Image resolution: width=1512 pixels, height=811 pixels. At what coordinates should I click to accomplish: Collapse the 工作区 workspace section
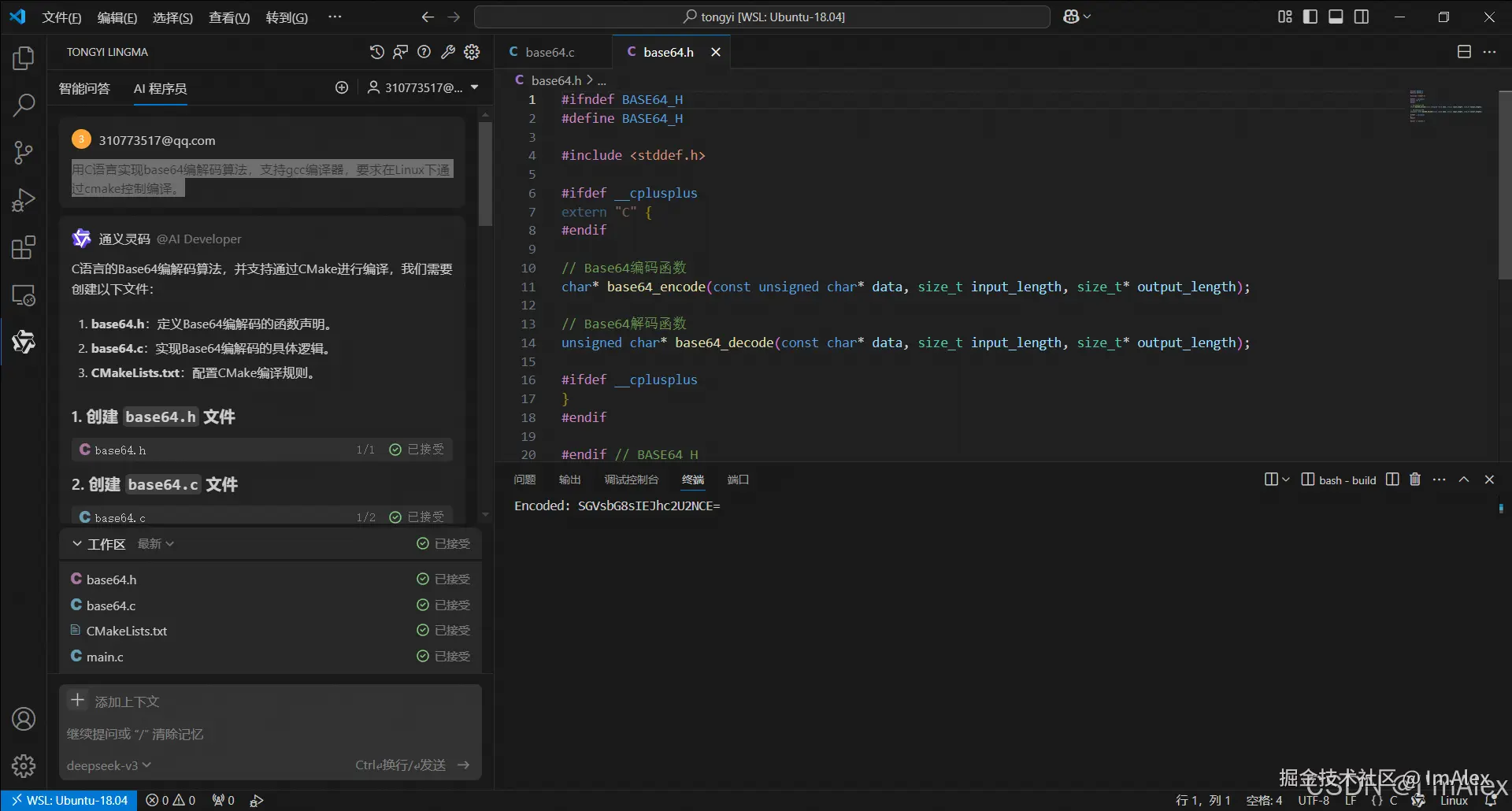77,544
